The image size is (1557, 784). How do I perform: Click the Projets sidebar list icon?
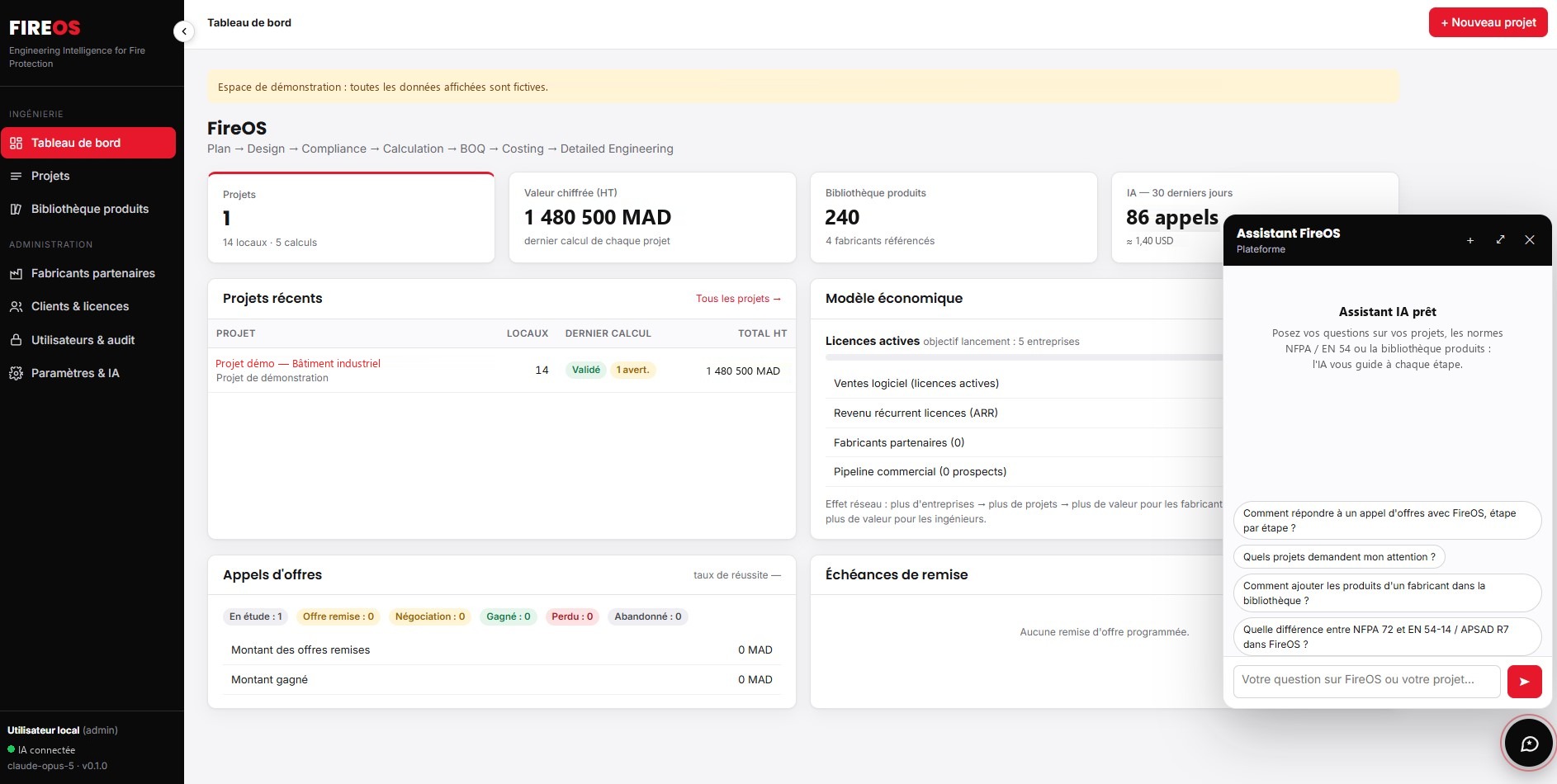coord(16,176)
